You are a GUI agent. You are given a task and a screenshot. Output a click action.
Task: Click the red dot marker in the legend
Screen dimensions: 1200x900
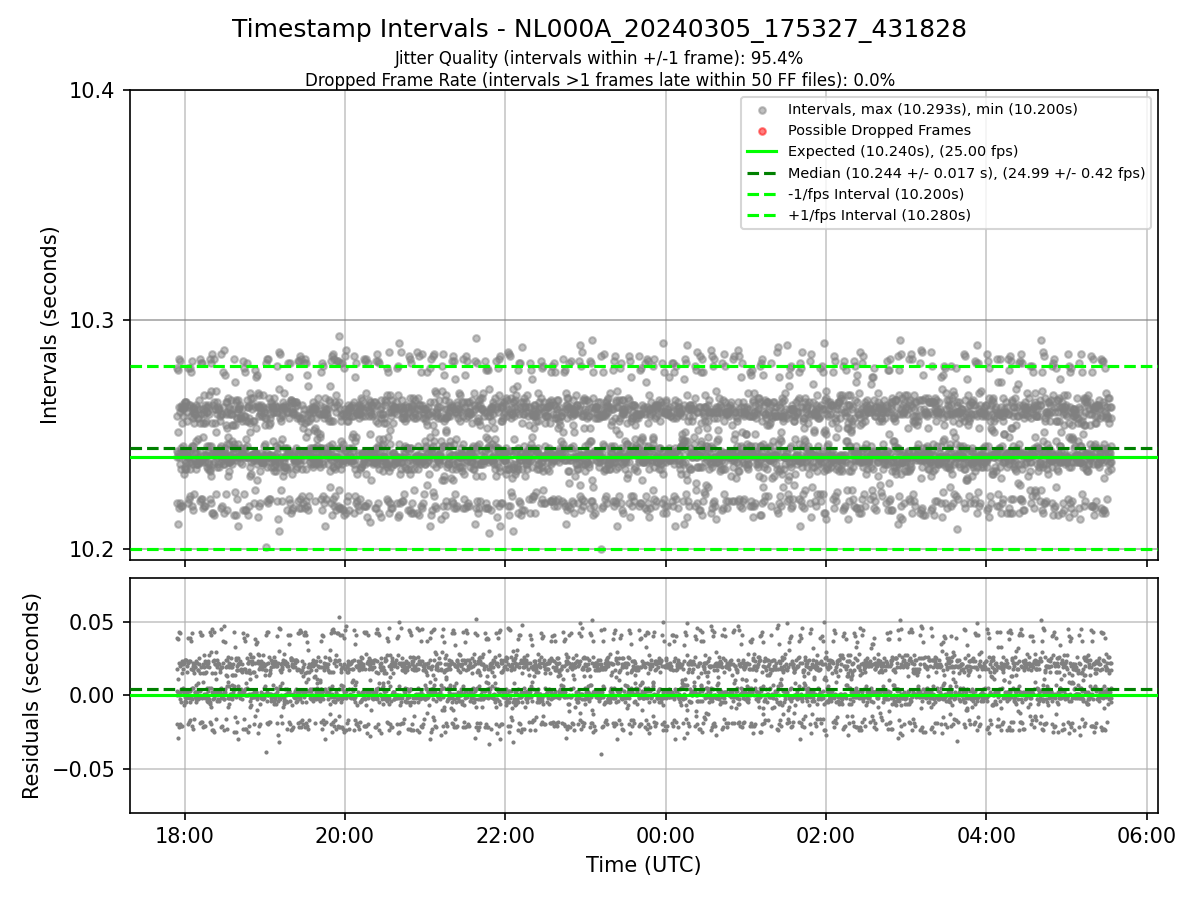point(762,130)
